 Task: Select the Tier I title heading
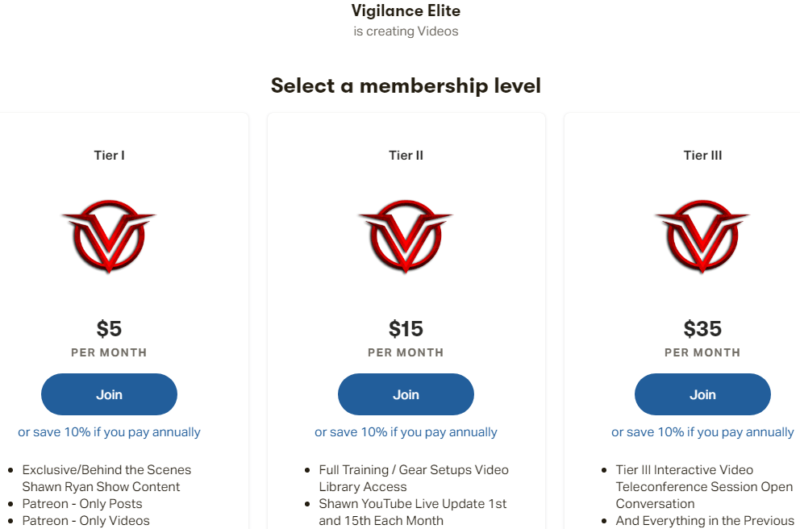pos(109,155)
